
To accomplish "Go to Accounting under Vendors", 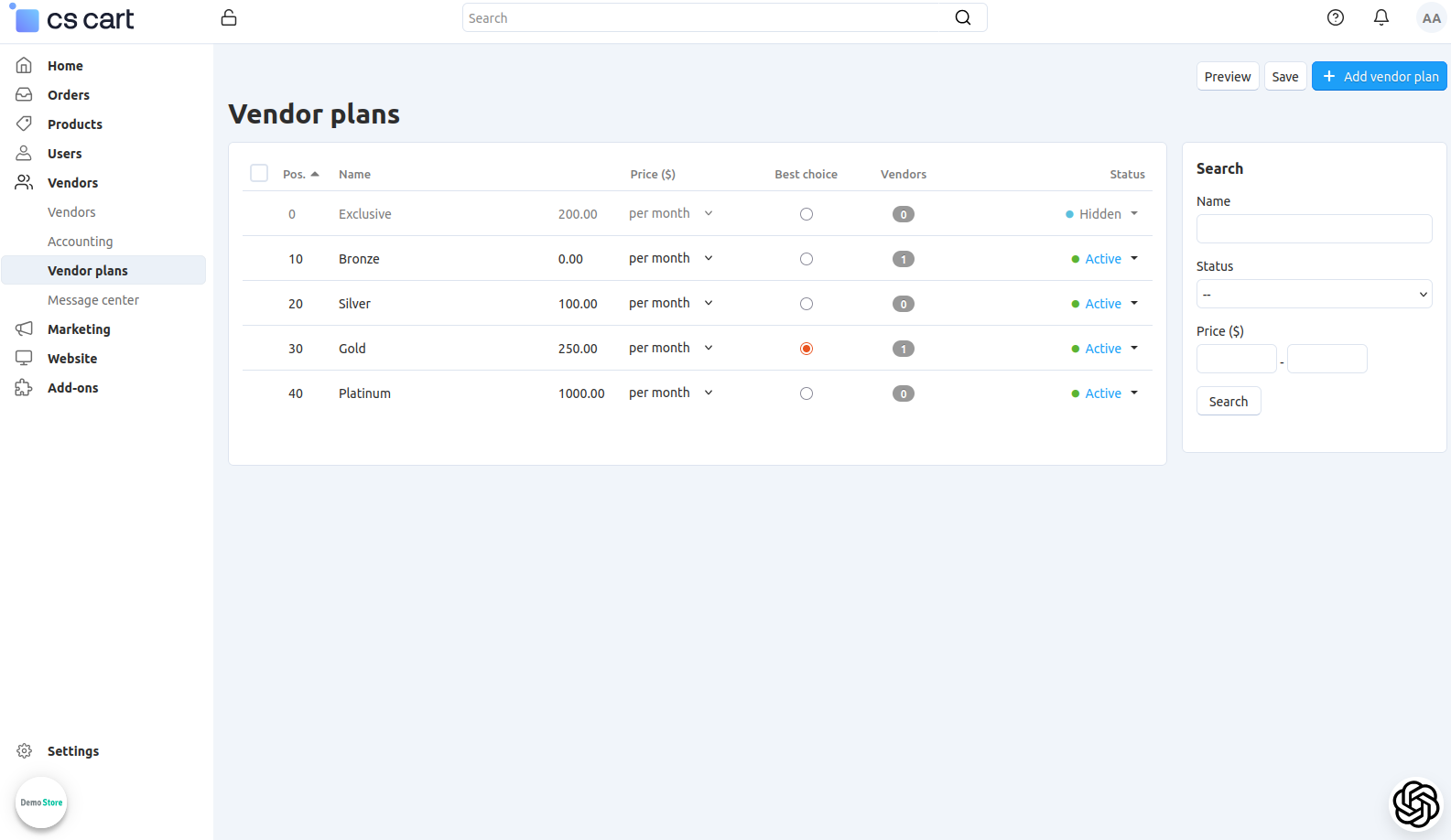I will (x=81, y=242).
